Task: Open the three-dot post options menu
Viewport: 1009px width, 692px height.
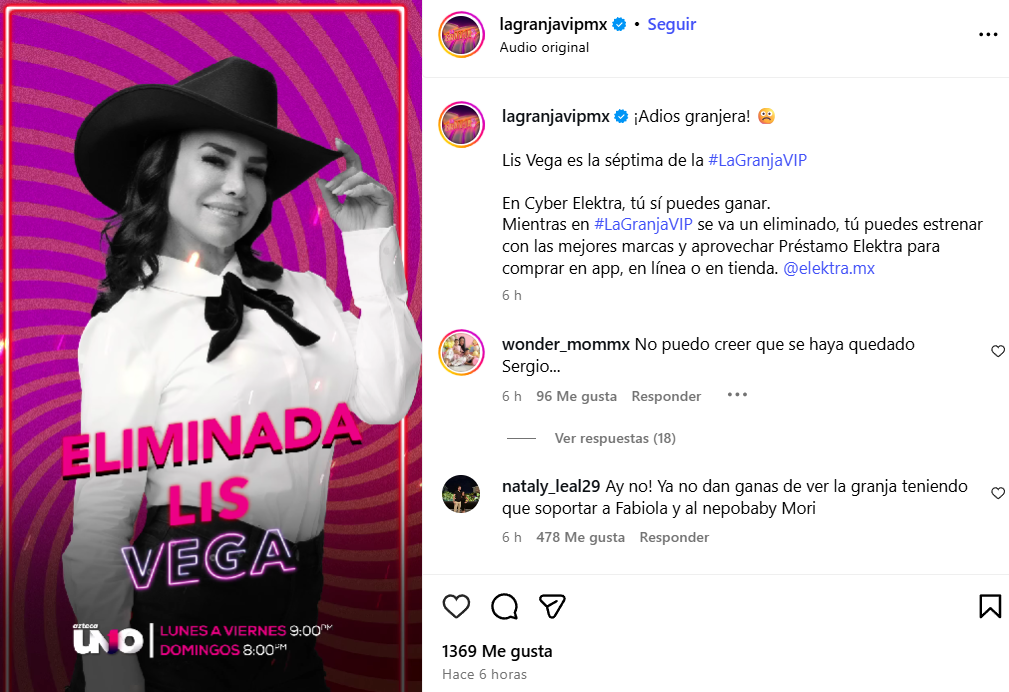Action: click(988, 35)
